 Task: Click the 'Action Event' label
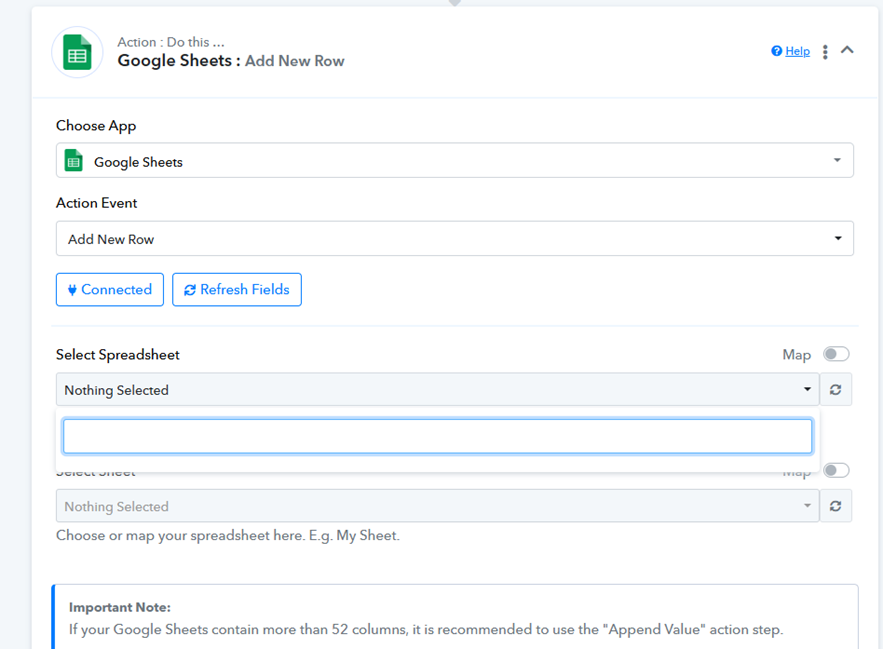(96, 203)
